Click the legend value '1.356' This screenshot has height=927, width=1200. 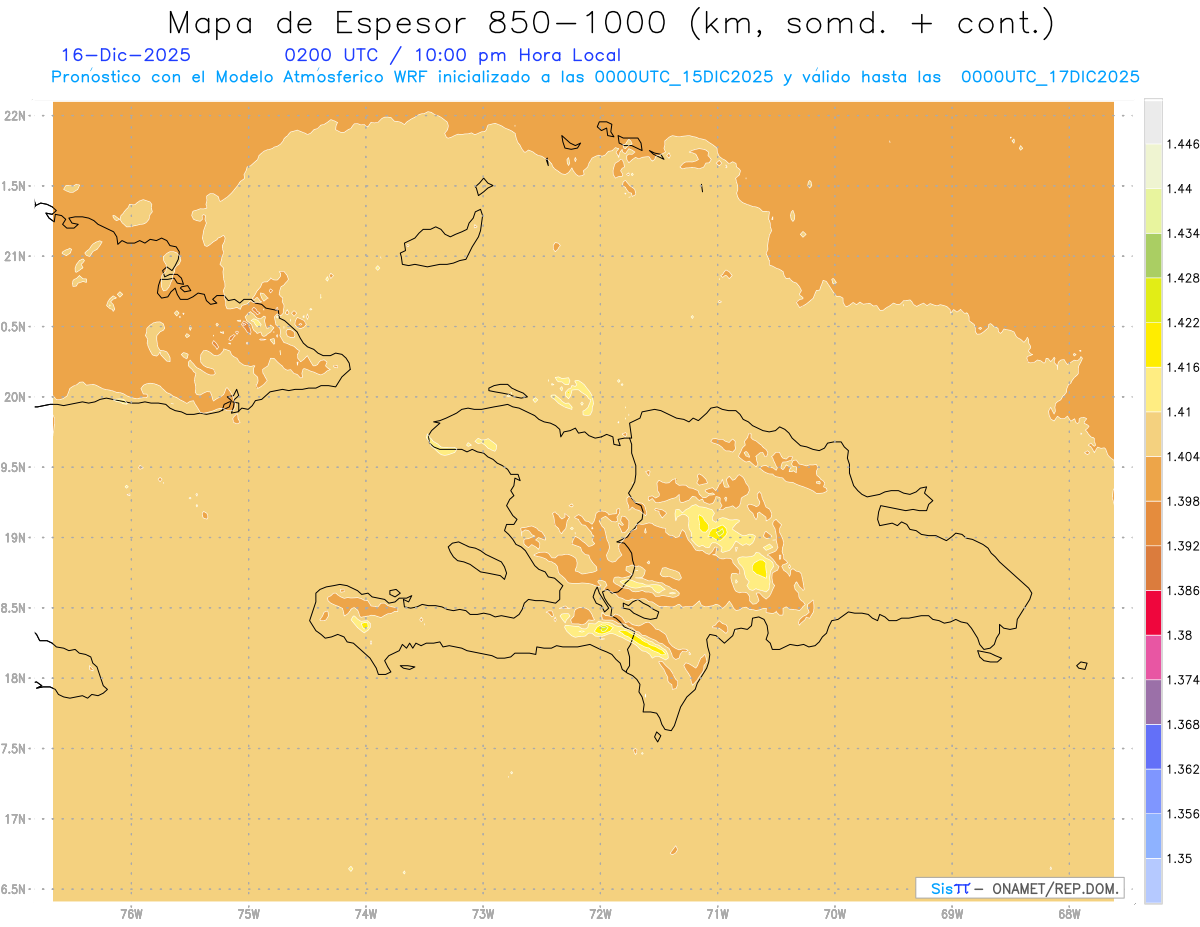tap(1185, 814)
